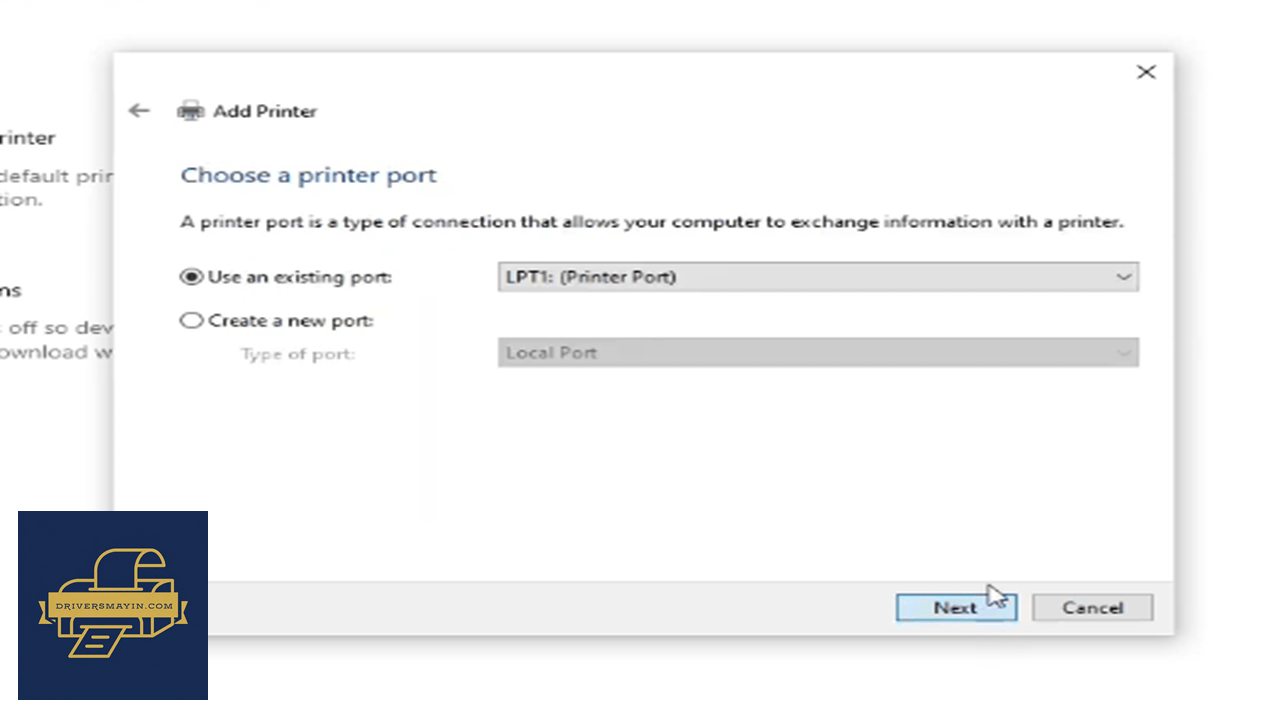Click the back arrow in Add Printer
The height and width of the screenshot is (720, 1280).
139,111
